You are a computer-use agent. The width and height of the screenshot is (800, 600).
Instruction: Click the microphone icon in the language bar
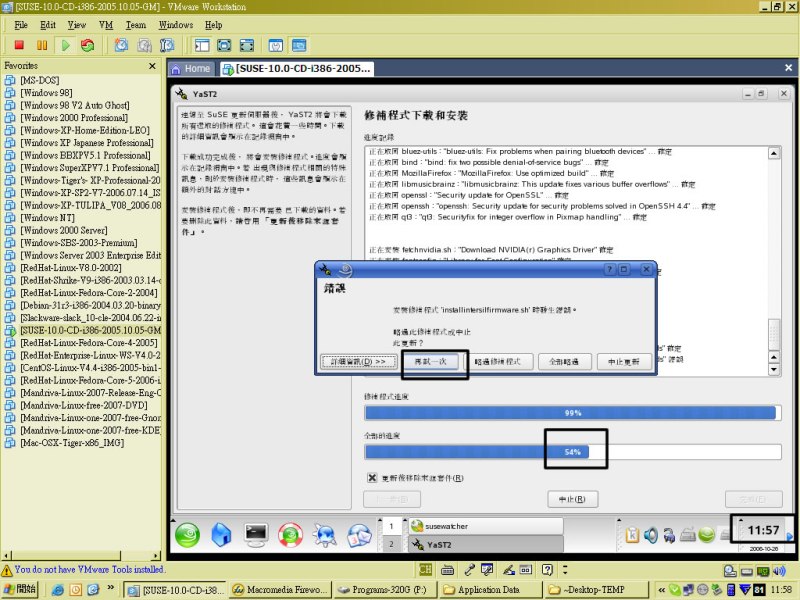coord(469,569)
